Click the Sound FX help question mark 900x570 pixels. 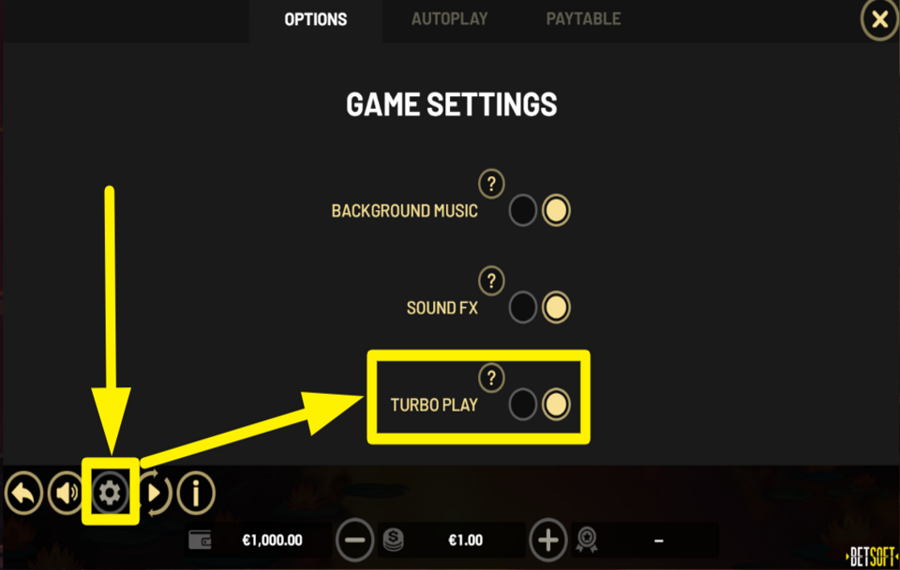491,281
